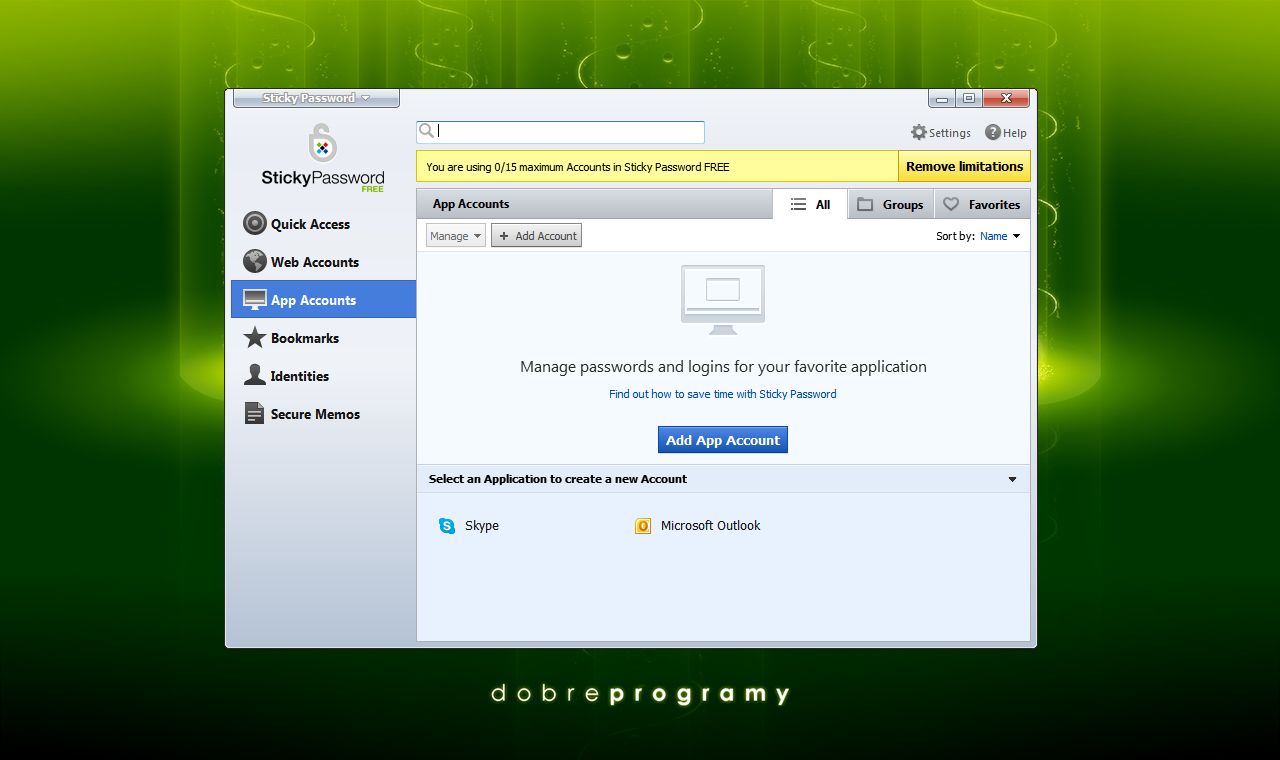Click the All list view icon
1280x760 pixels.
click(x=798, y=204)
